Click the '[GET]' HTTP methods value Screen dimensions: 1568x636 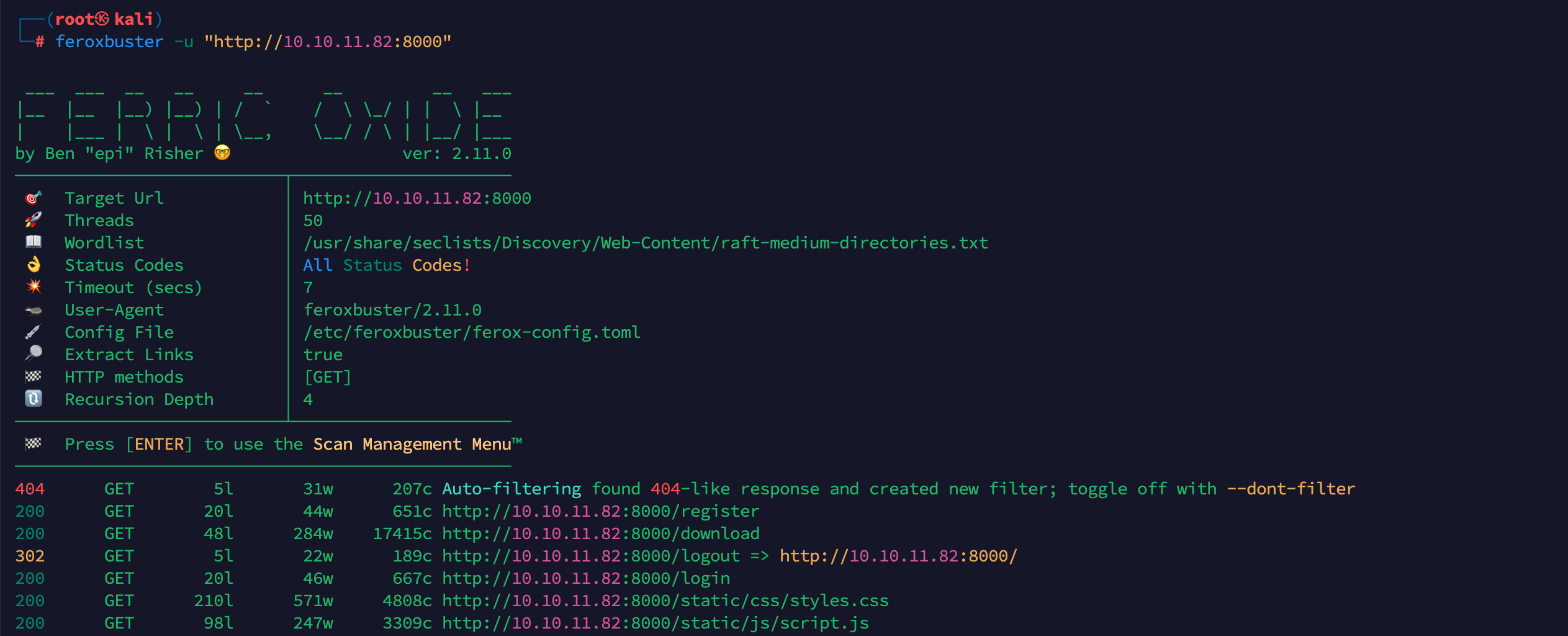point(328,377)
